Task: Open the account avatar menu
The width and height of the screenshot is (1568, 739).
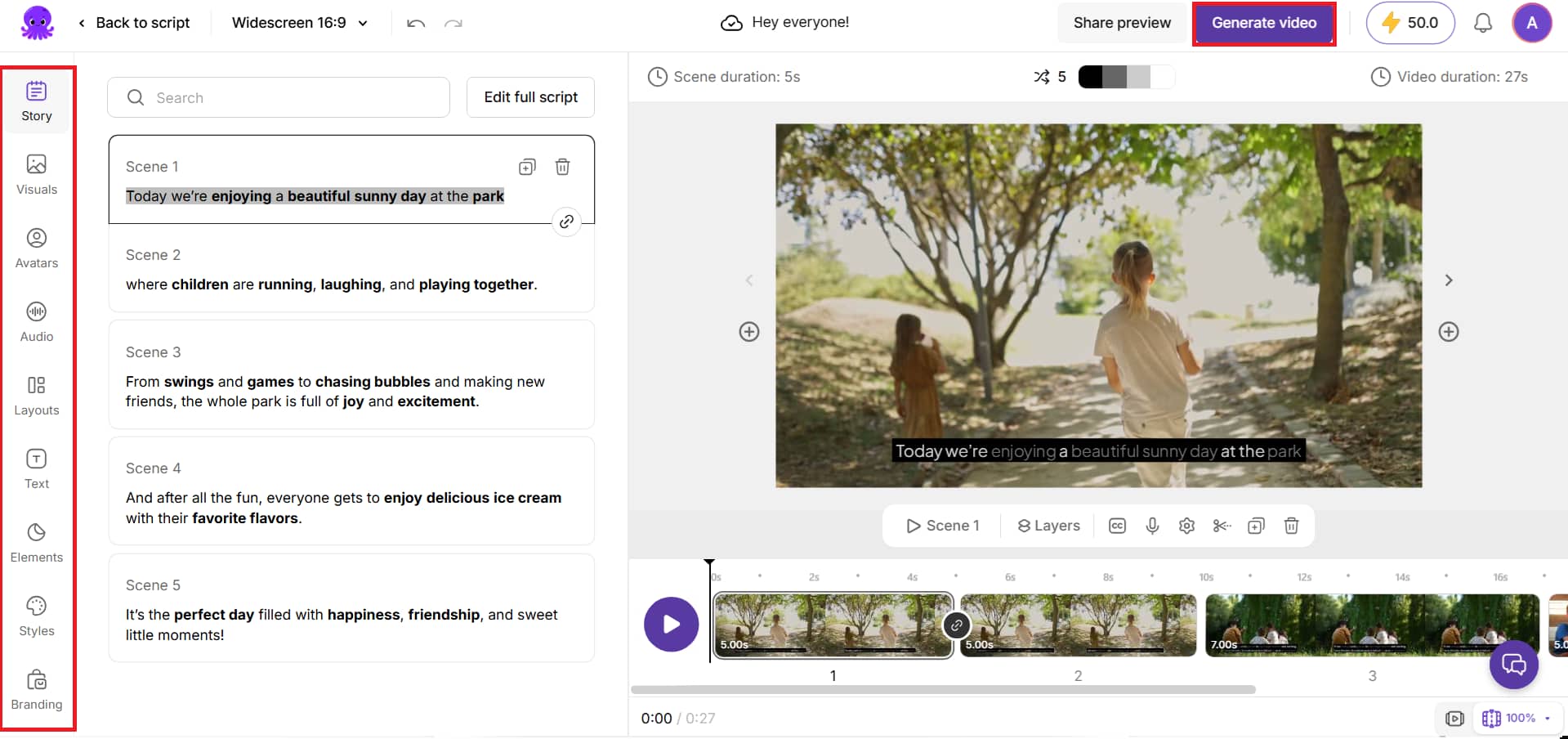Action: point(1532,23)
